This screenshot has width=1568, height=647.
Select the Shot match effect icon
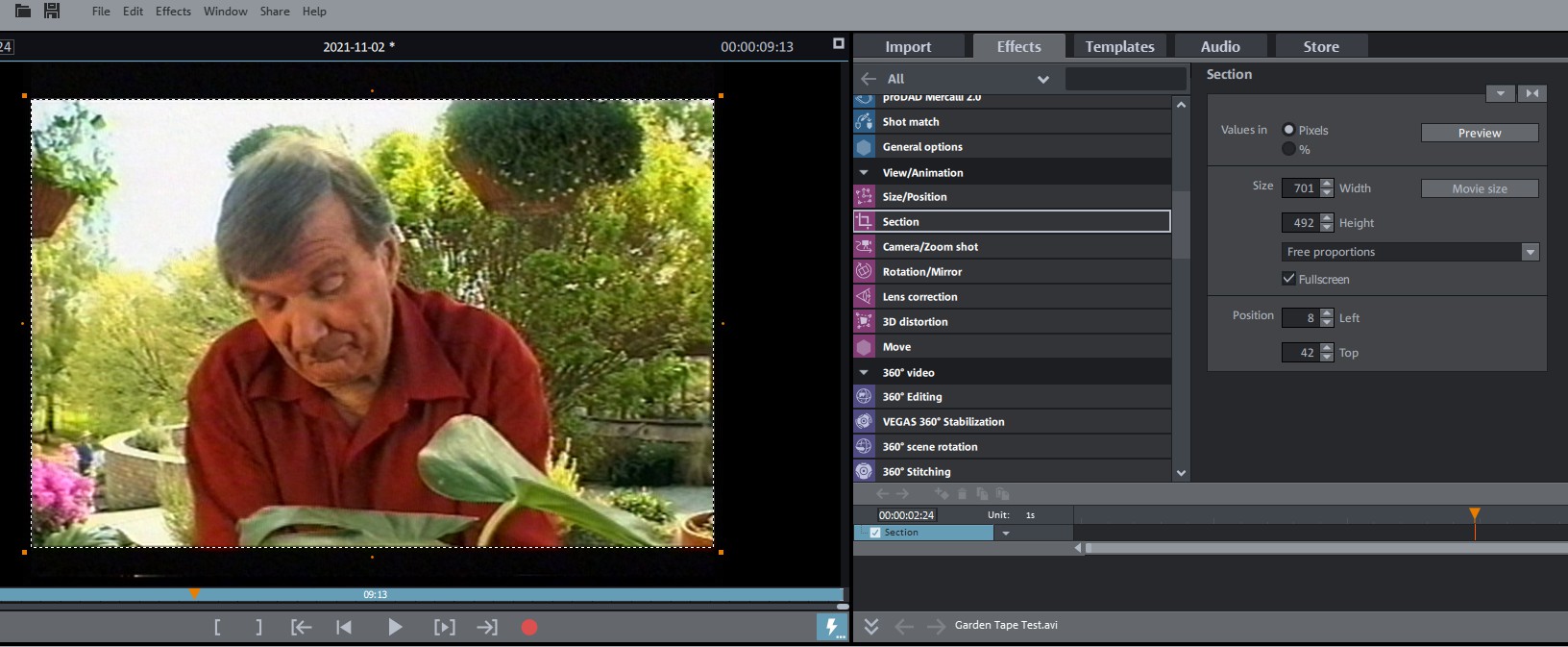[x=864, y=122]
